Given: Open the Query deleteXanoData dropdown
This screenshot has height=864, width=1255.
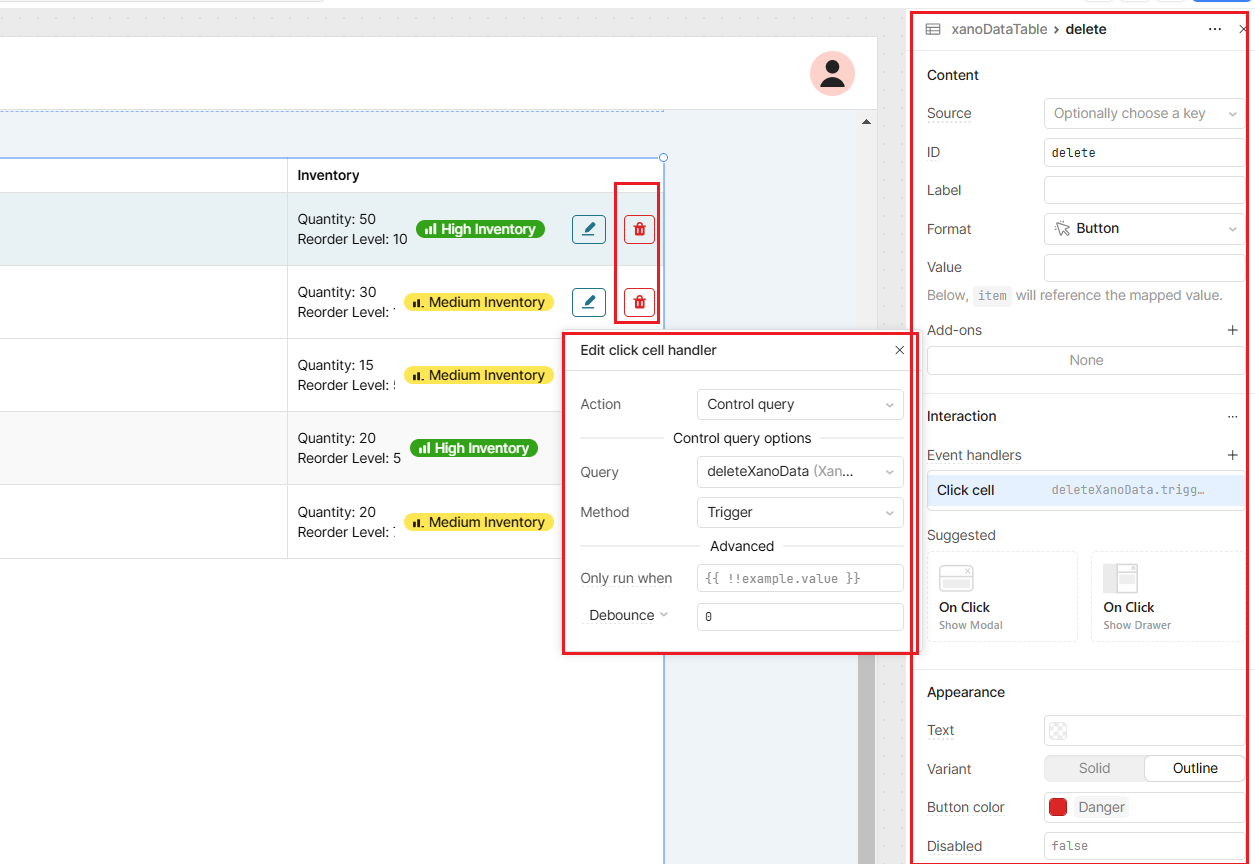Looking at the screenshot, I should tap(800, 472).
